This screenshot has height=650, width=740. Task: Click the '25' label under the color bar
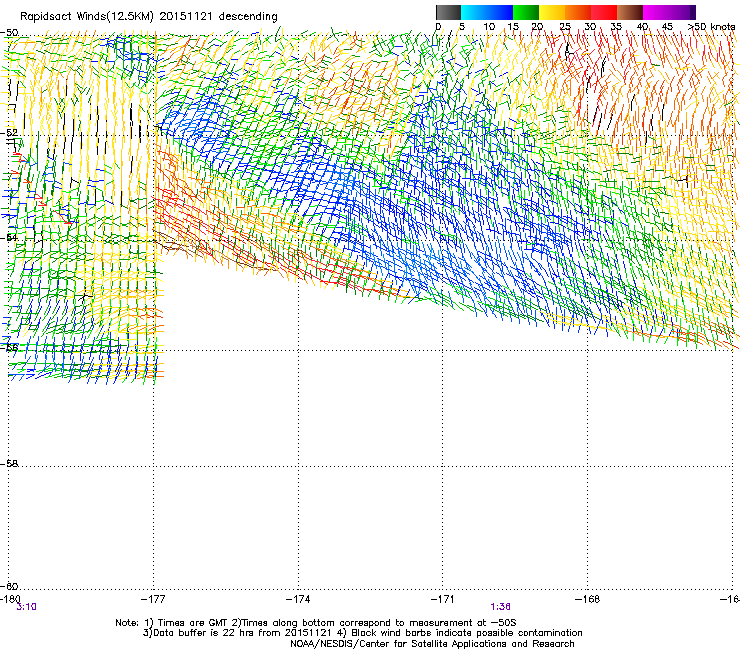(x=565, y=27)
